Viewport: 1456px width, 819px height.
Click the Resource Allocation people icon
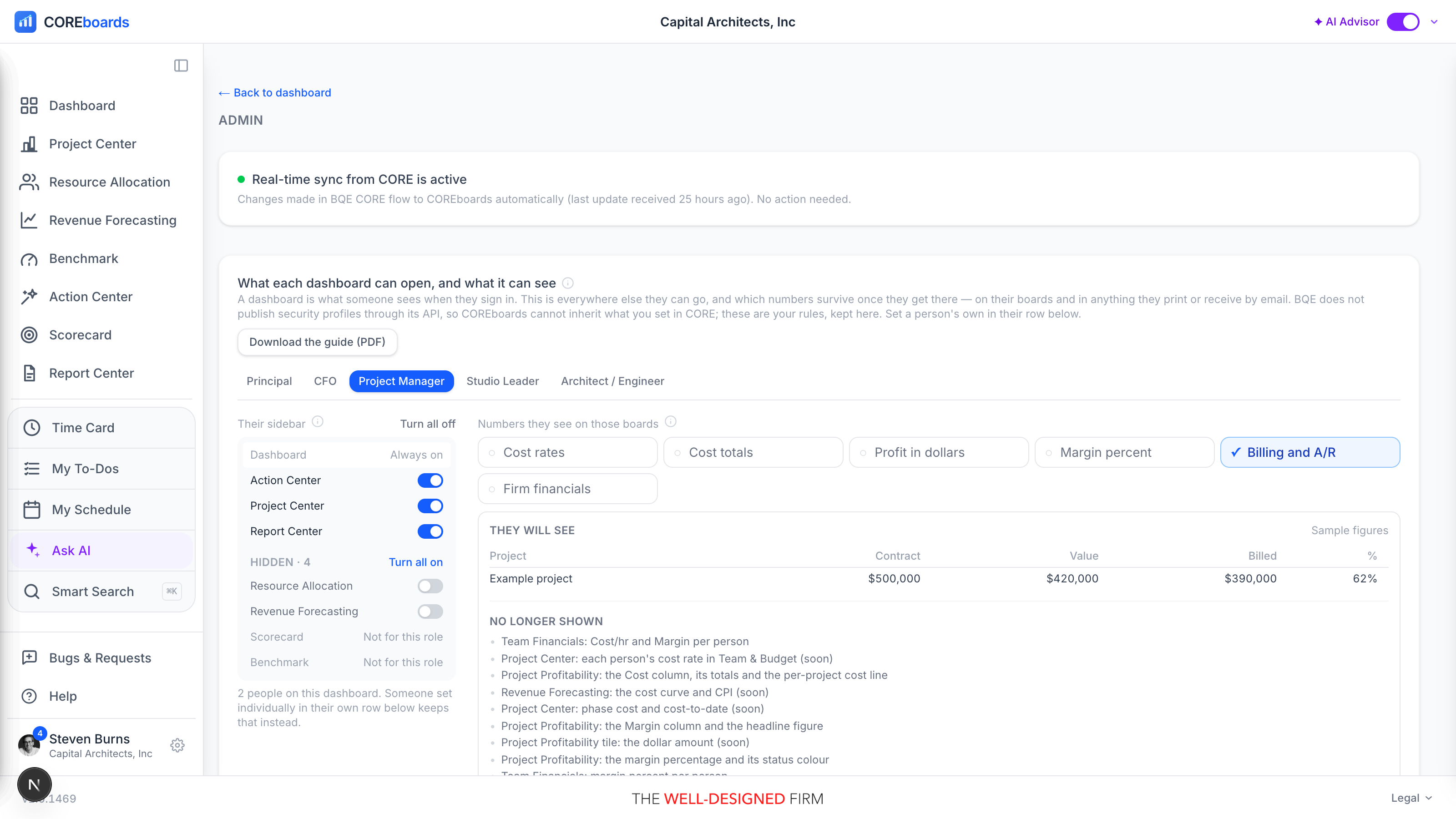[29, 182]
